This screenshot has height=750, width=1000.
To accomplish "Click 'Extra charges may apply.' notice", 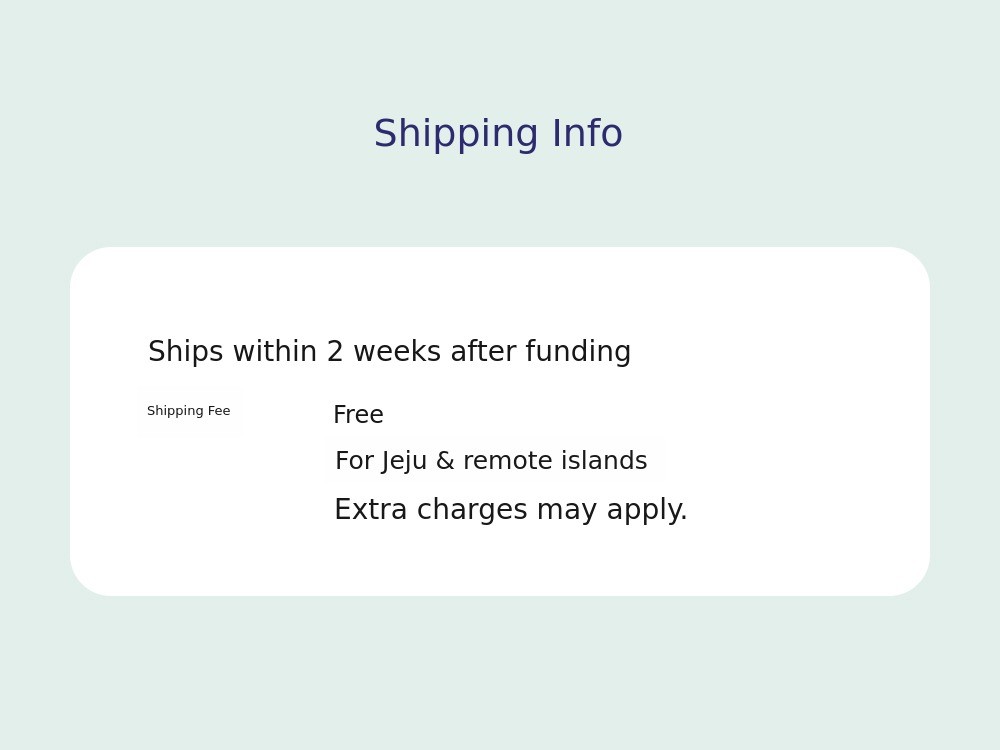I will [510, 510].
